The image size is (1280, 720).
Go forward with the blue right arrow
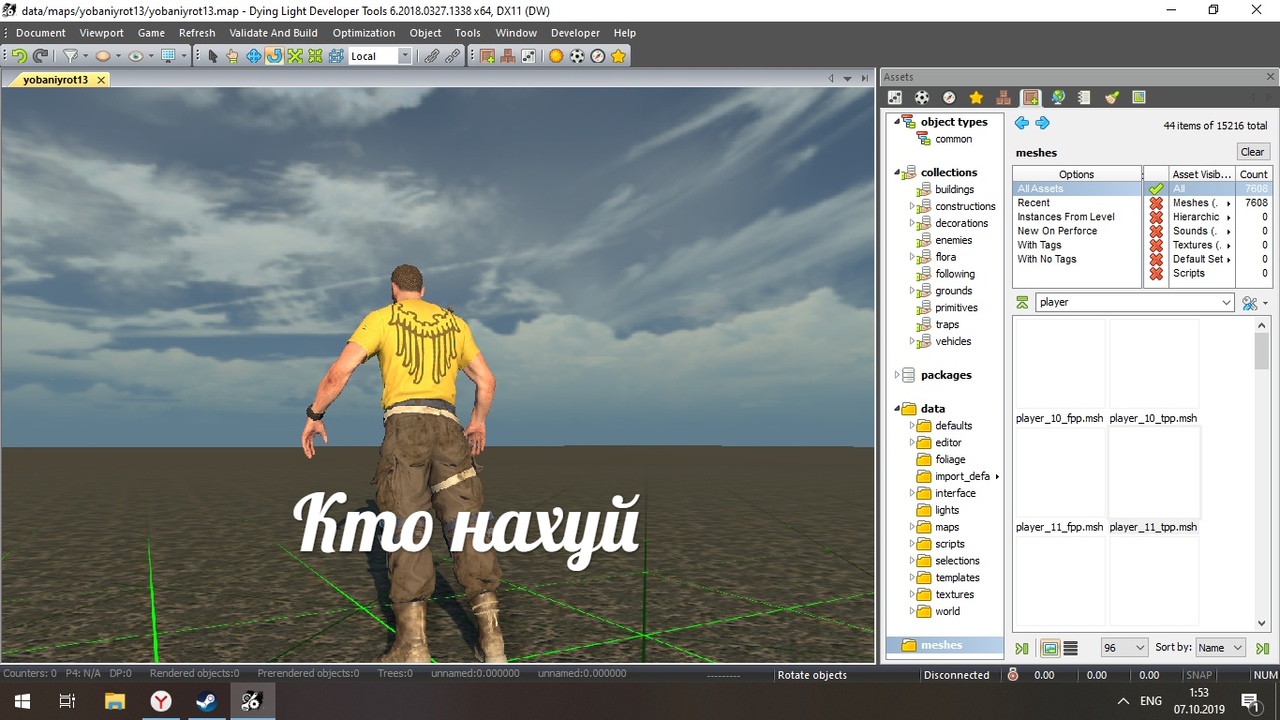(x=1042, y=123)
